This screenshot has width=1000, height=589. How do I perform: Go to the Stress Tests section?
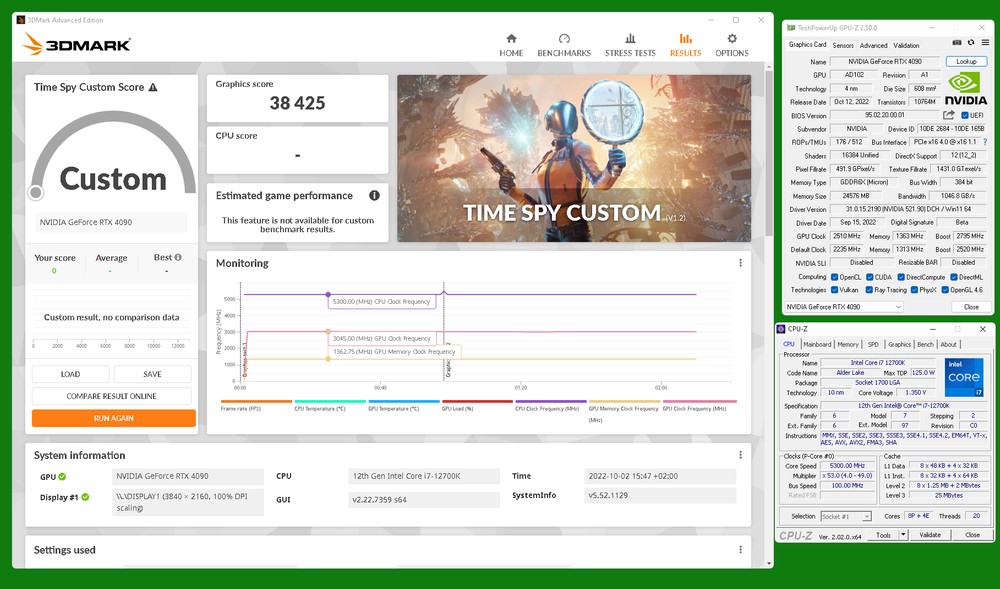(x=630, y=45)
